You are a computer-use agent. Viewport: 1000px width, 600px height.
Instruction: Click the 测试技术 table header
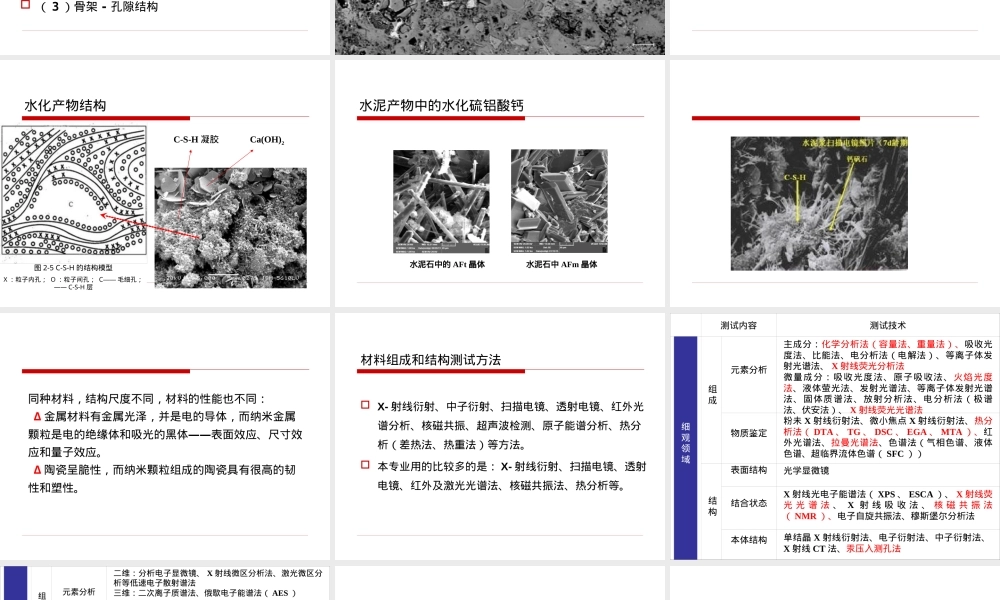pyautogui.click(x=888, y=325)
